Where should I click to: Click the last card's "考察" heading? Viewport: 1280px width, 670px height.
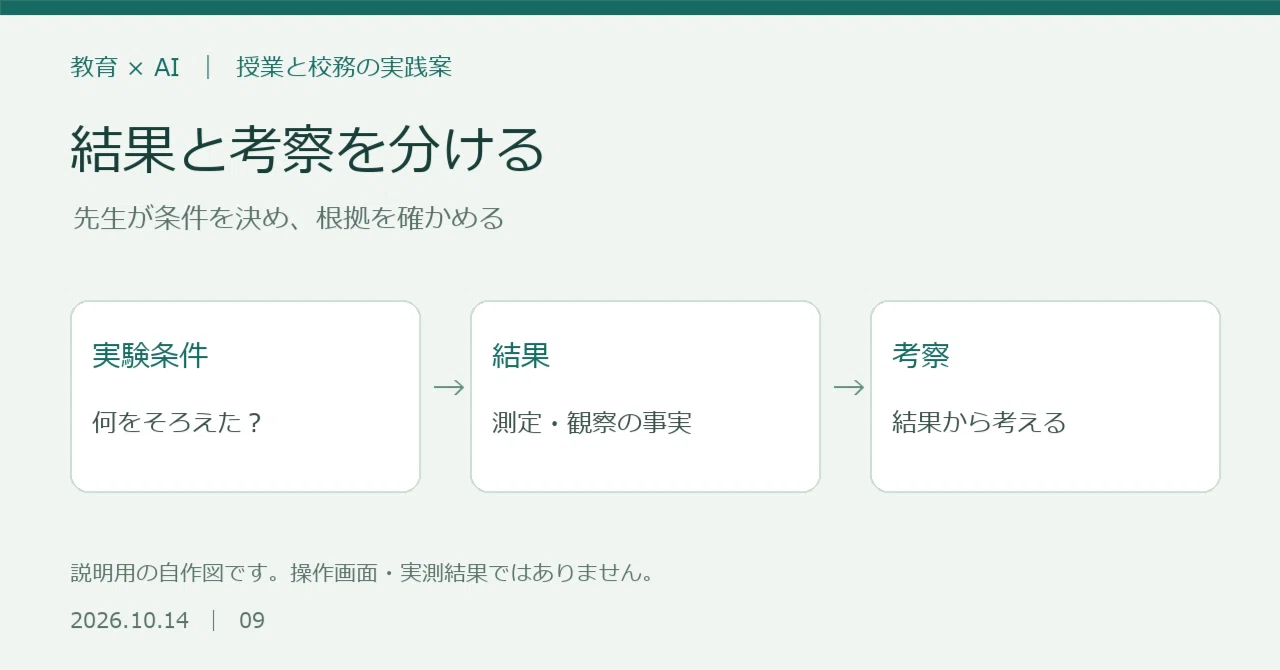[921, 355]
